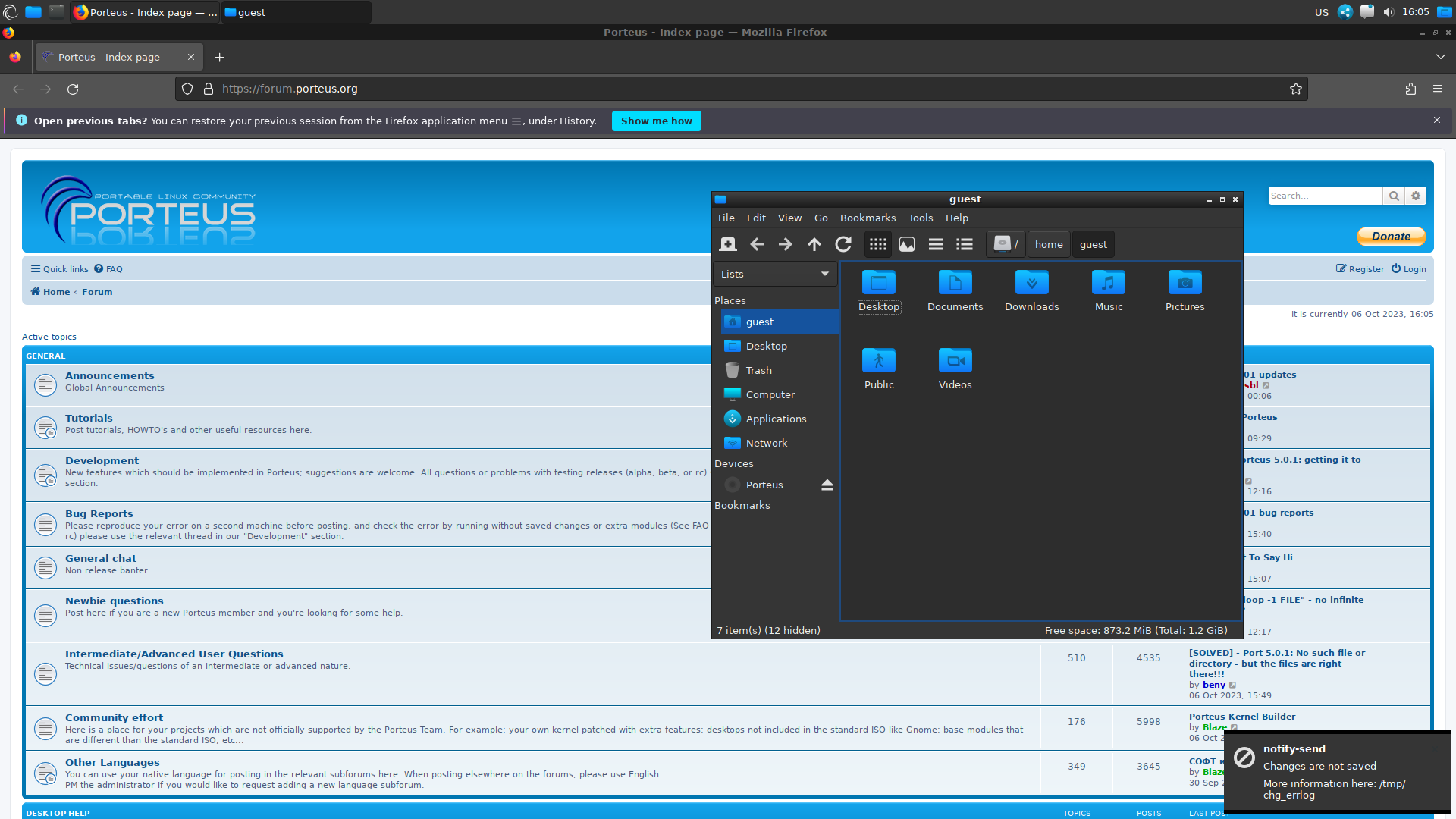The height and width of the screenshot is (819, 1456).
Task: Open the Announcements forum
Action: [109, 375]
